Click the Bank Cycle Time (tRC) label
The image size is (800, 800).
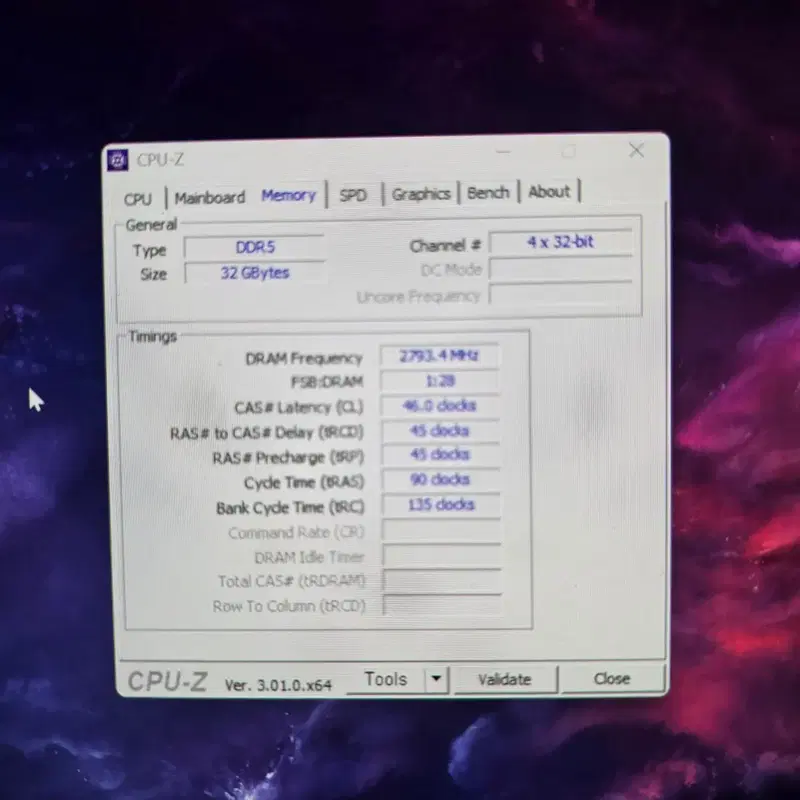(290, 508)
